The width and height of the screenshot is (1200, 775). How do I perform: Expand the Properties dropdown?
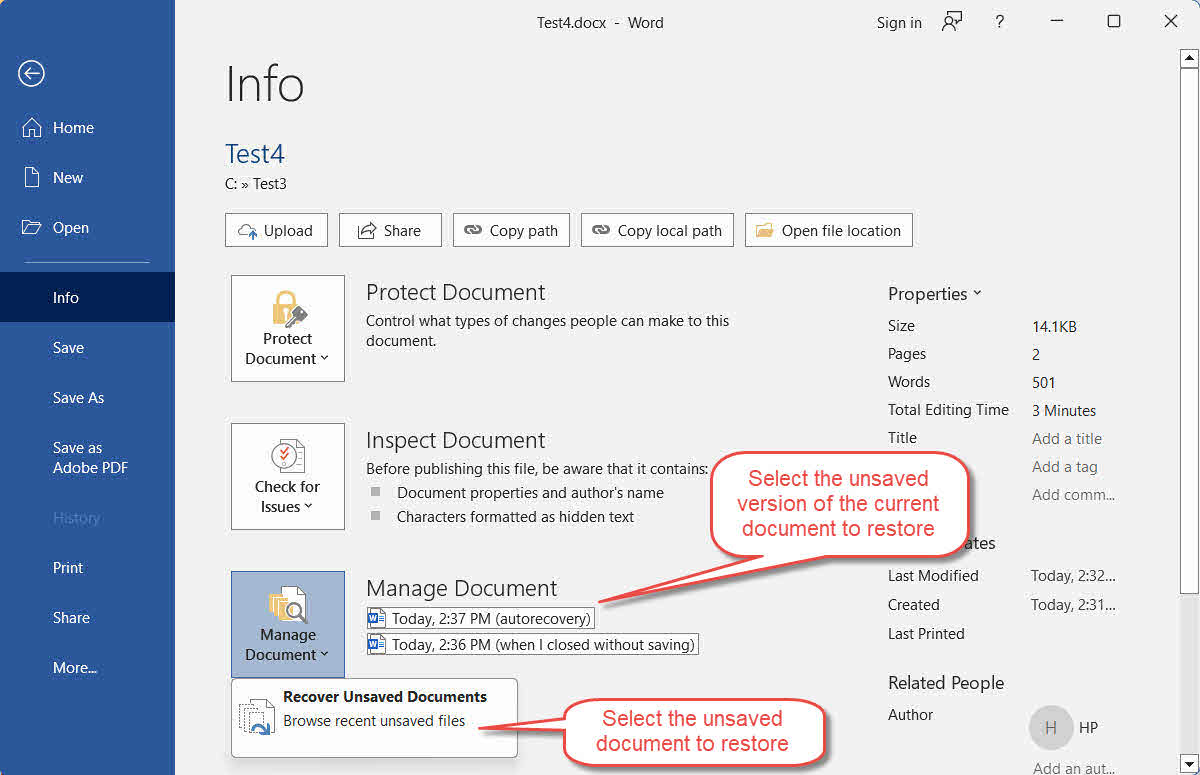pos(935,294)
